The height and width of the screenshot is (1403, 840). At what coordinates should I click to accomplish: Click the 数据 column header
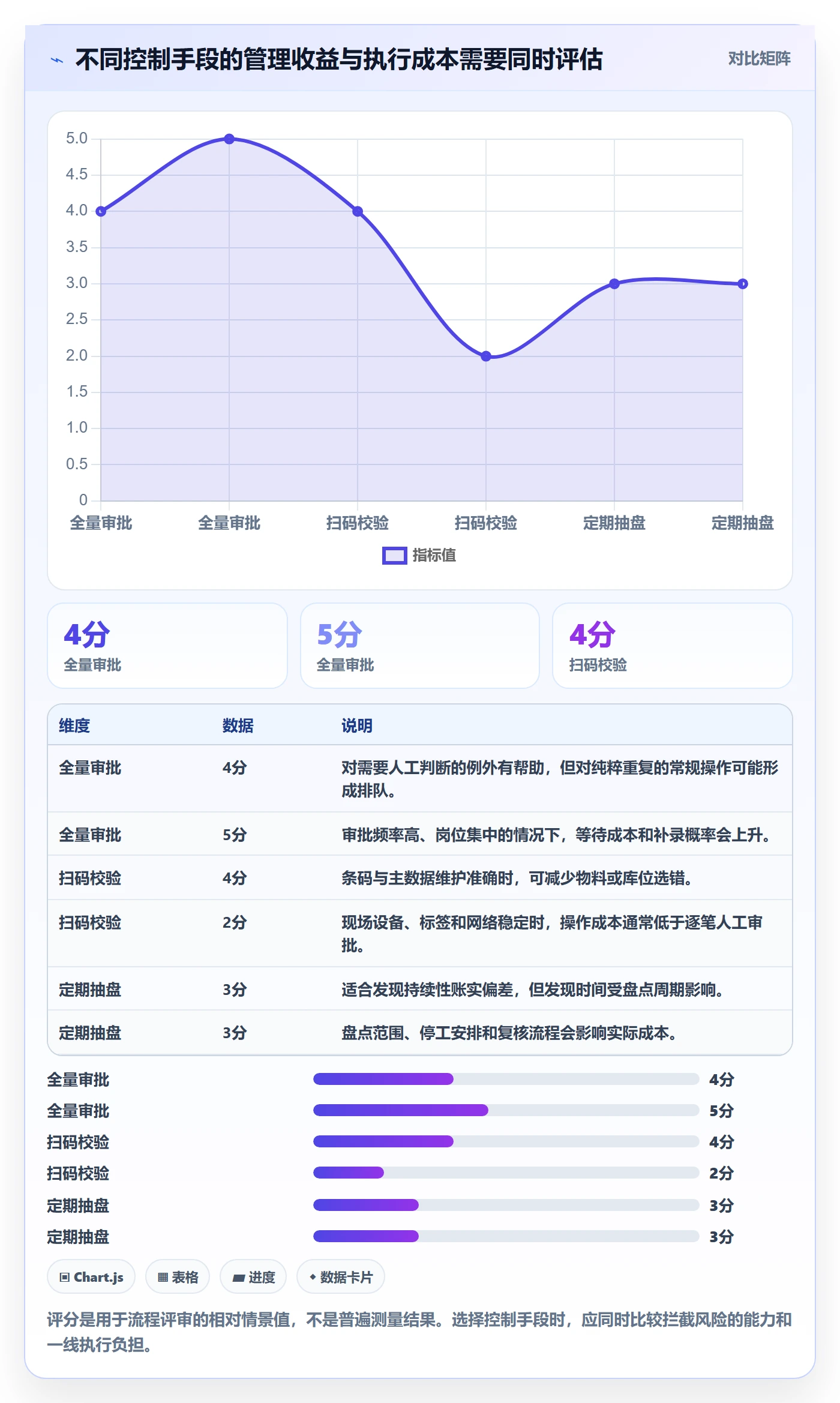pos(238,726)
